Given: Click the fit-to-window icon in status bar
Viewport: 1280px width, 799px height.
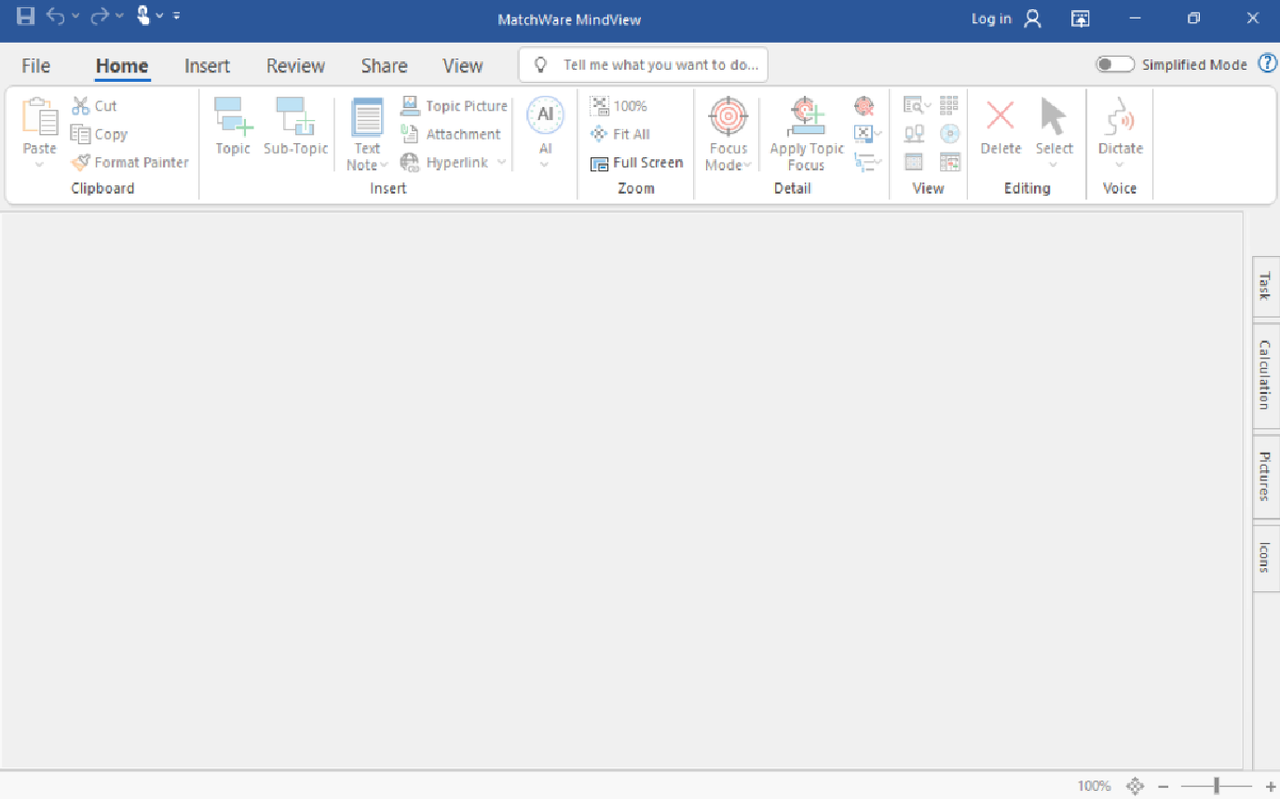Looking at the screenshot, I should pyautogui.click(x=1135, y=786).
